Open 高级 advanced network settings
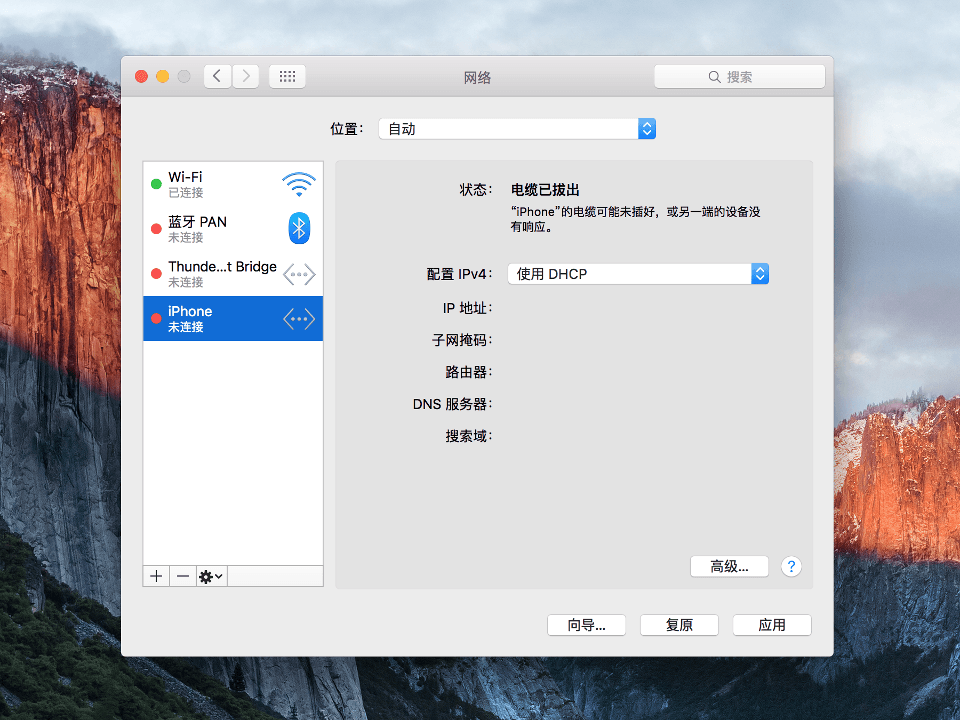960x720 pixels. click(x=729, y=566)
